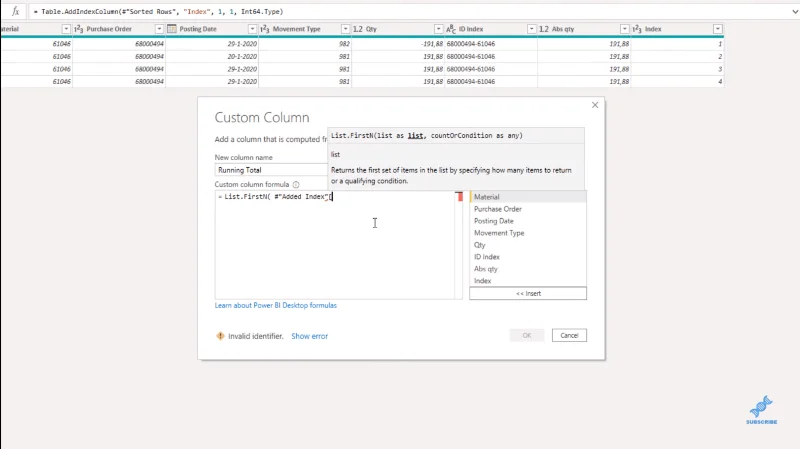The image size is (800, 449).
Task: Click the Index cell with value 4
Action: click(x=678, y=82)
